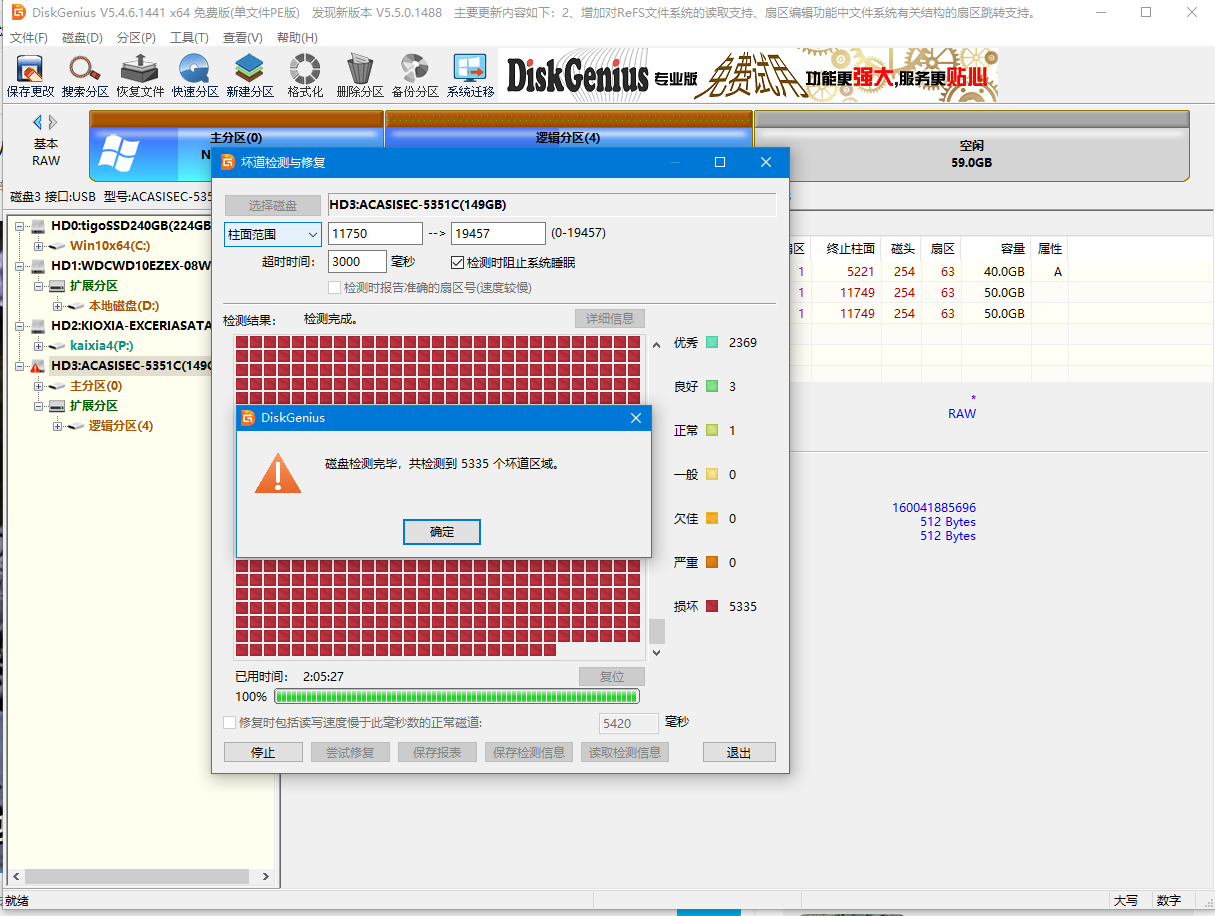The image size is (1215, 916).
Task: Uncheck 检测时阻止系统睡眠 checkbox
Action: tap(458, 262)
